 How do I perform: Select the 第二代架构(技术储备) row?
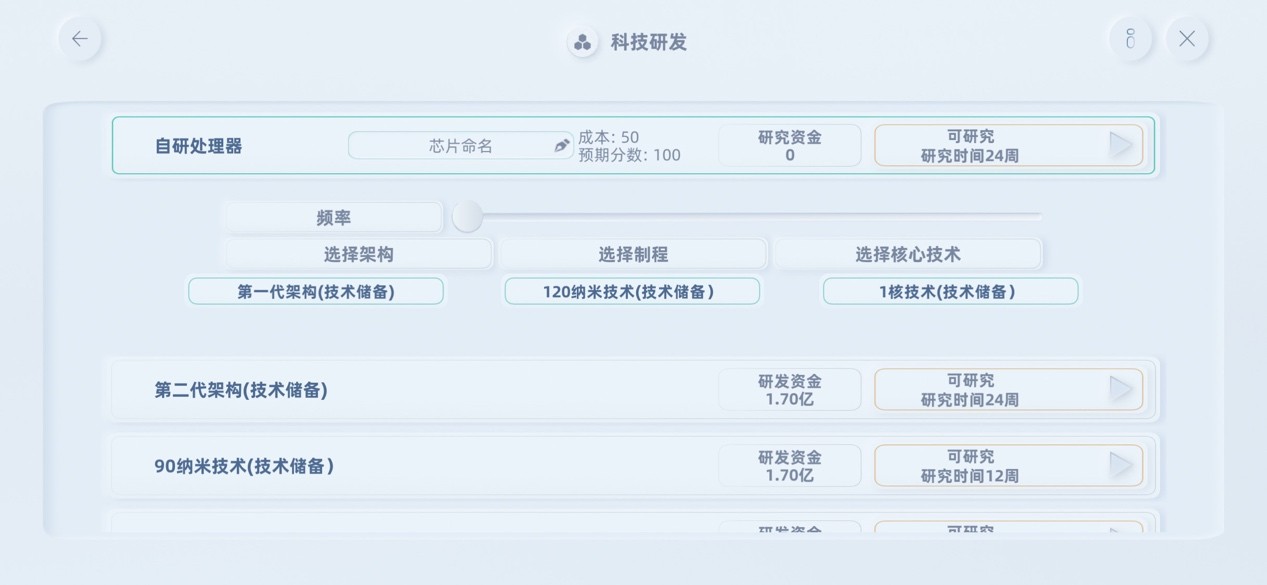point(634,390)
